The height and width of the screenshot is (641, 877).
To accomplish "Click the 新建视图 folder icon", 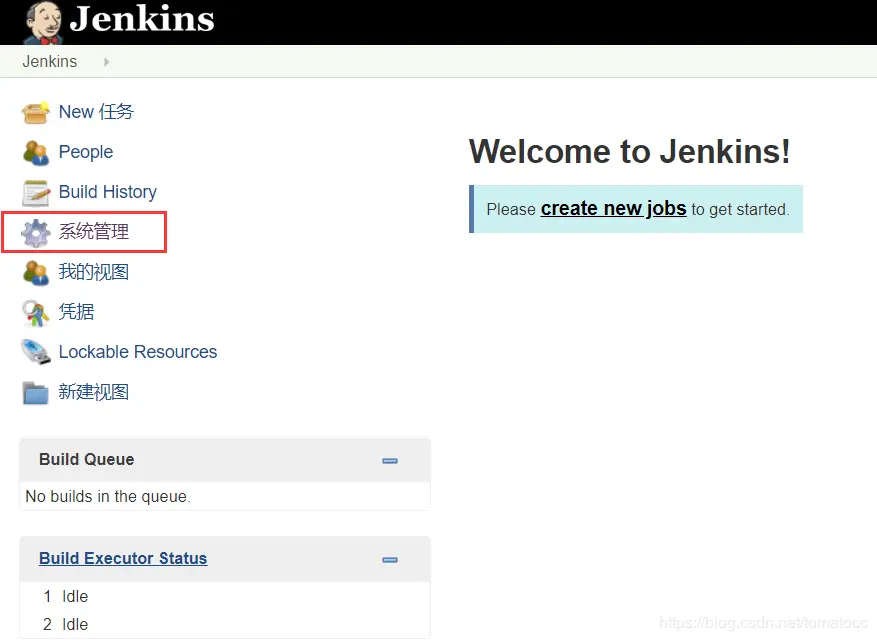I will 35,393.
